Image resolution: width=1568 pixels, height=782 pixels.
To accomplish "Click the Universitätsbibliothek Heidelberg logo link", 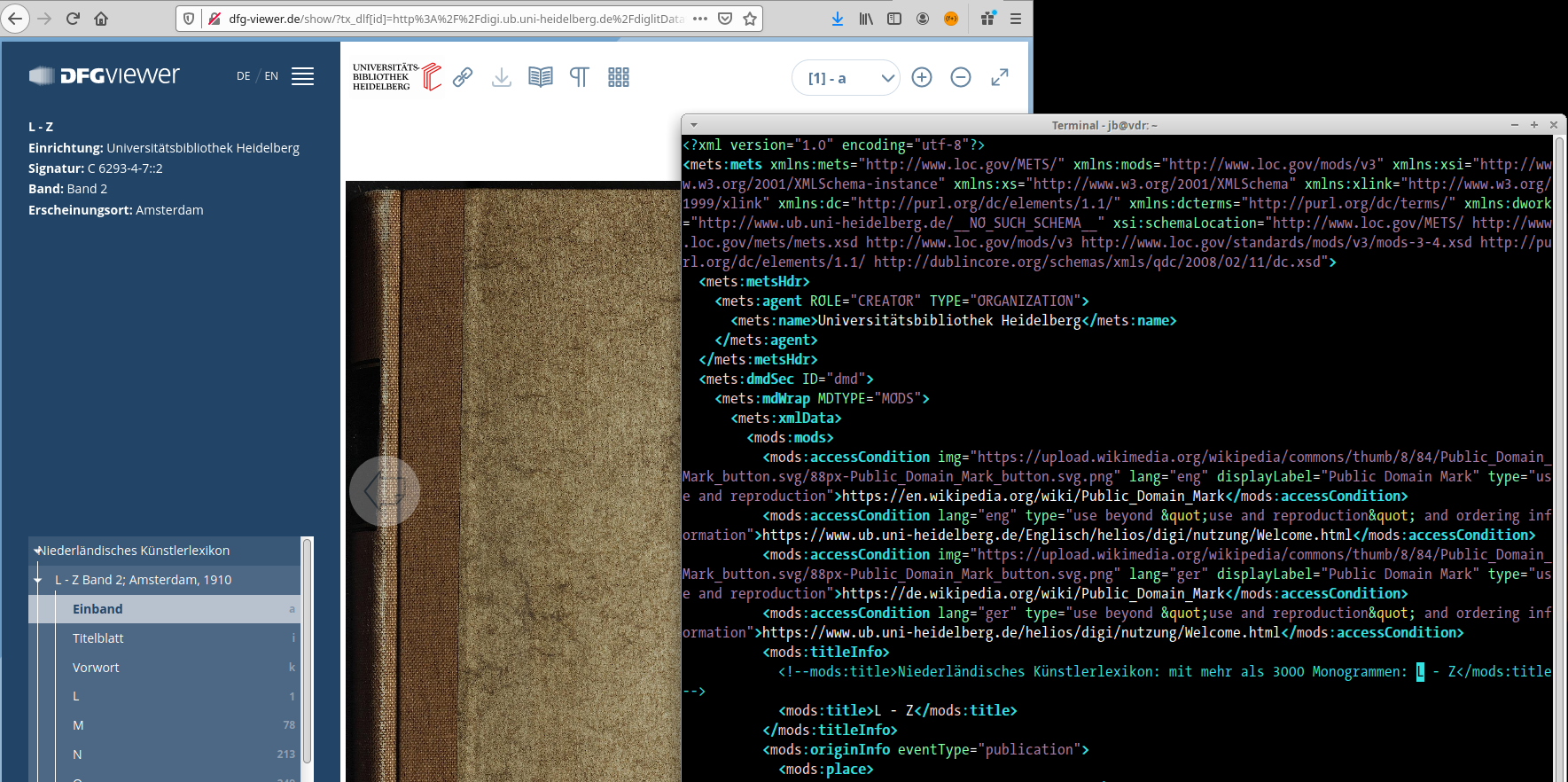I will [396, 77].
